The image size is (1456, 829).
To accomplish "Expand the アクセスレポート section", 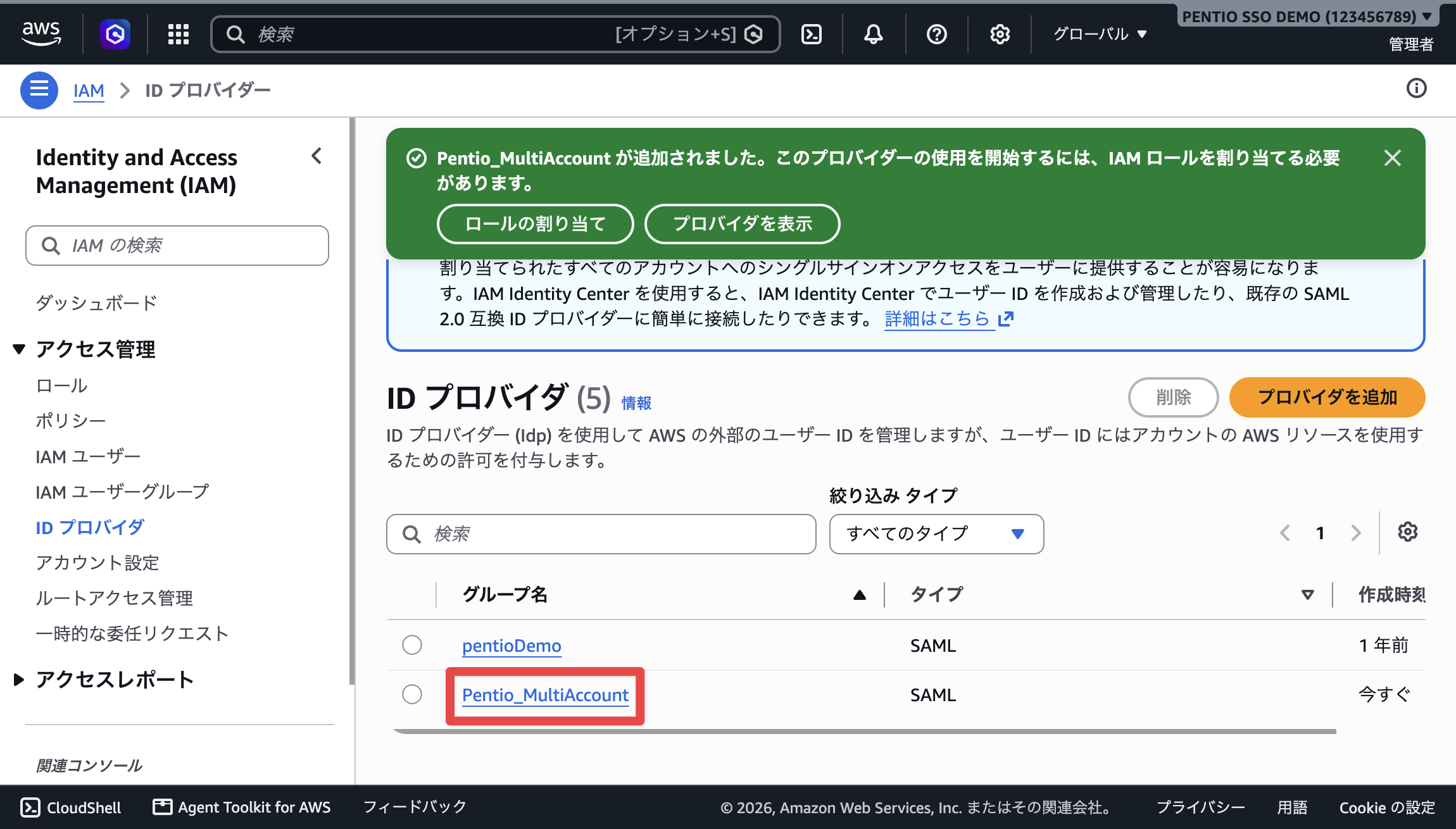I will (19, 680).
